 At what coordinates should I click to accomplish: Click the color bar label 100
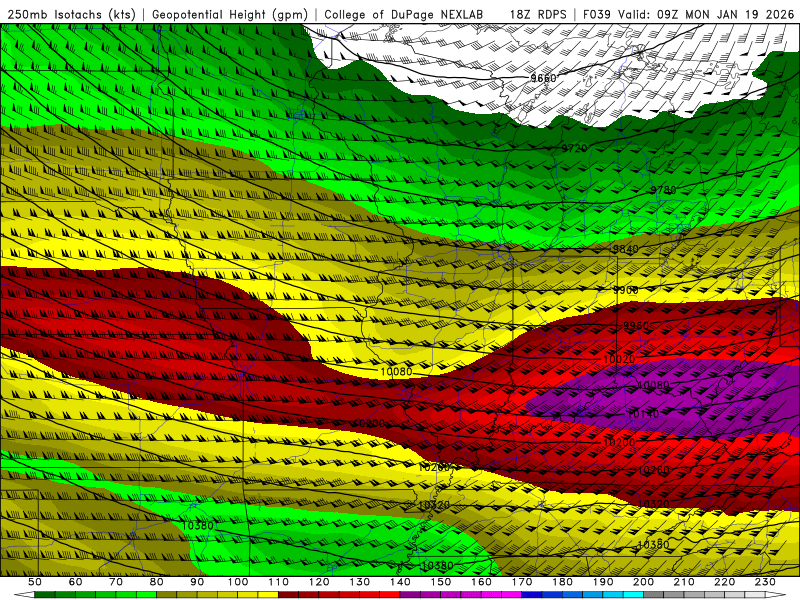(238, 582)
